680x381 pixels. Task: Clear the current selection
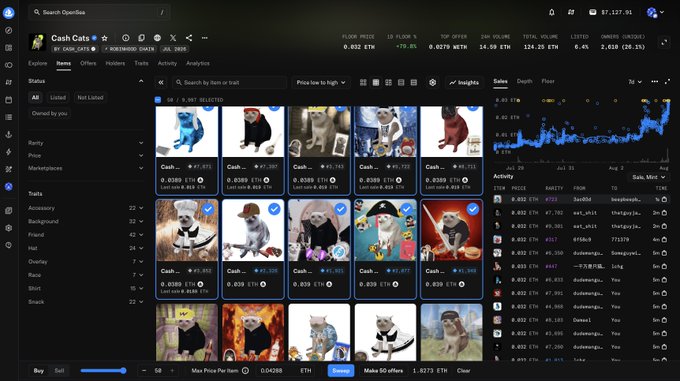click(463, 371)
